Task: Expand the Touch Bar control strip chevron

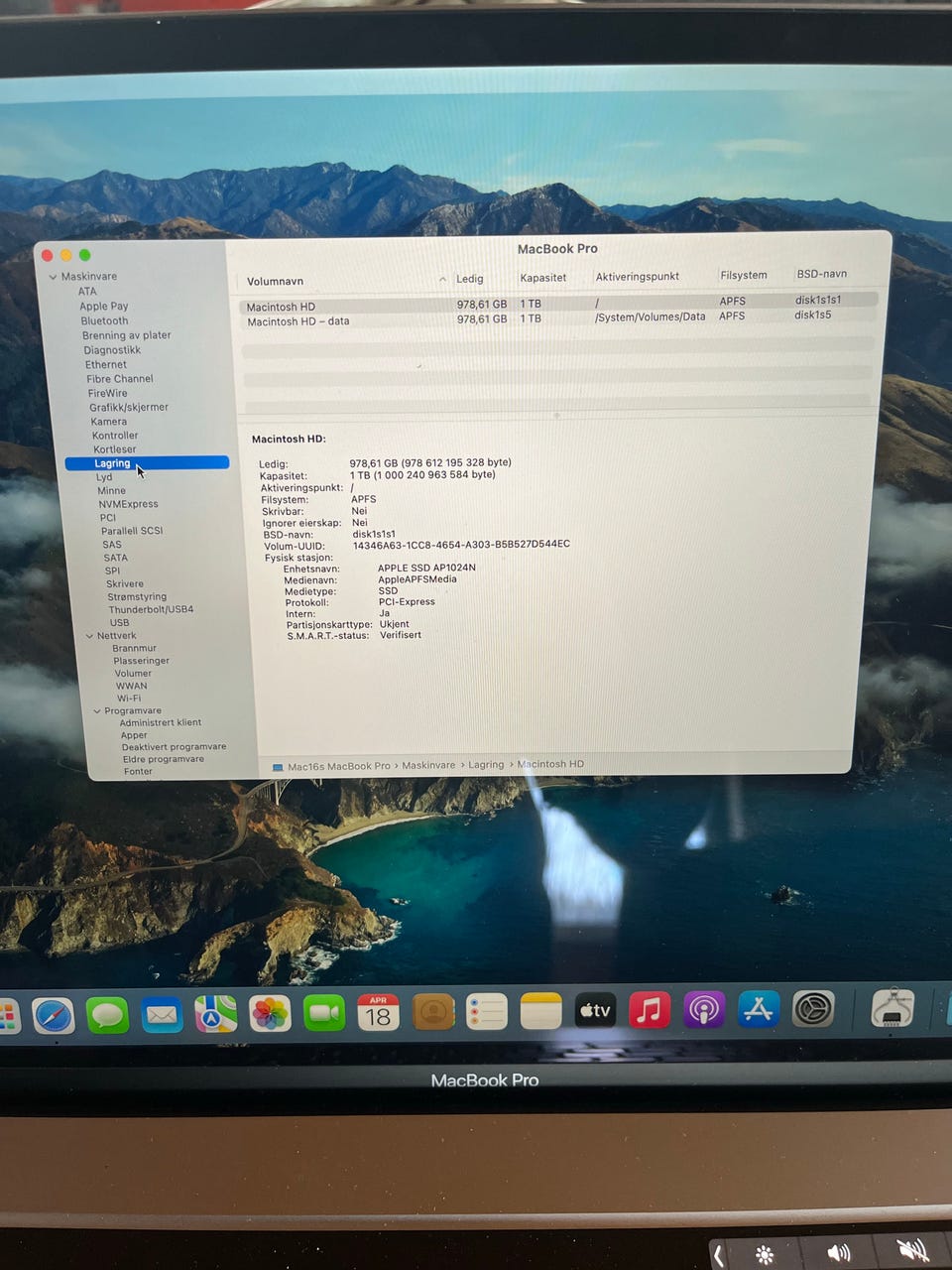Action: (x=719, y=1255)
